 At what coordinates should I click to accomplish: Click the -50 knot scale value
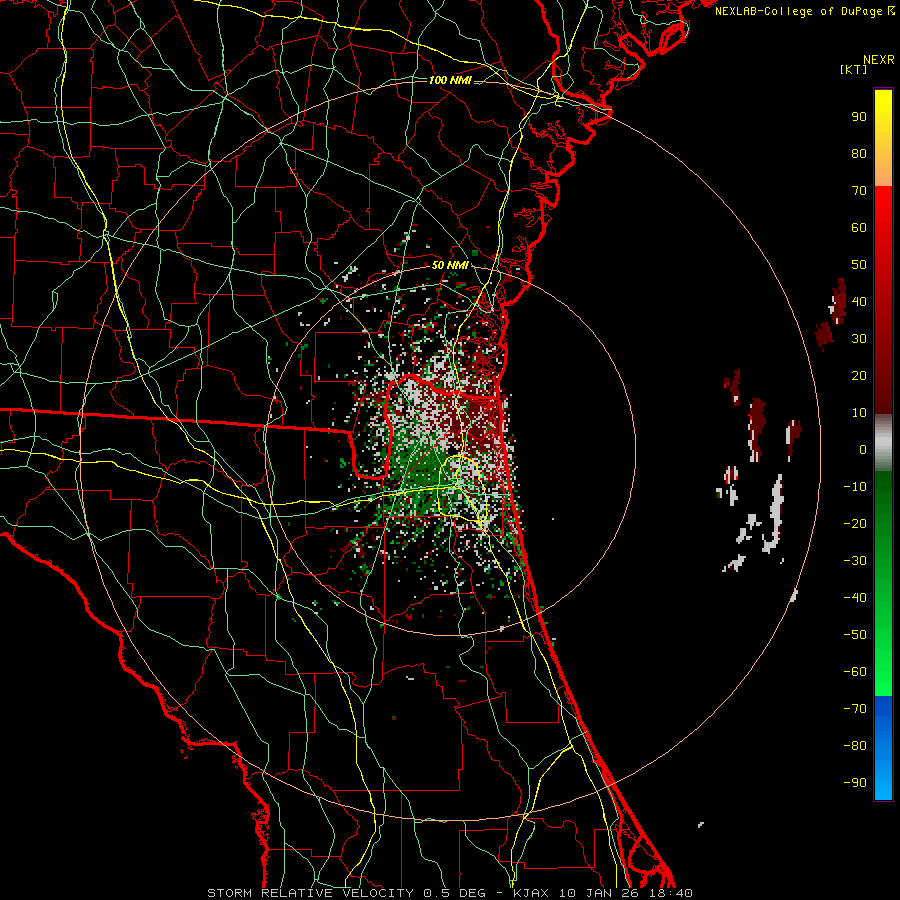tap(855, 635)
